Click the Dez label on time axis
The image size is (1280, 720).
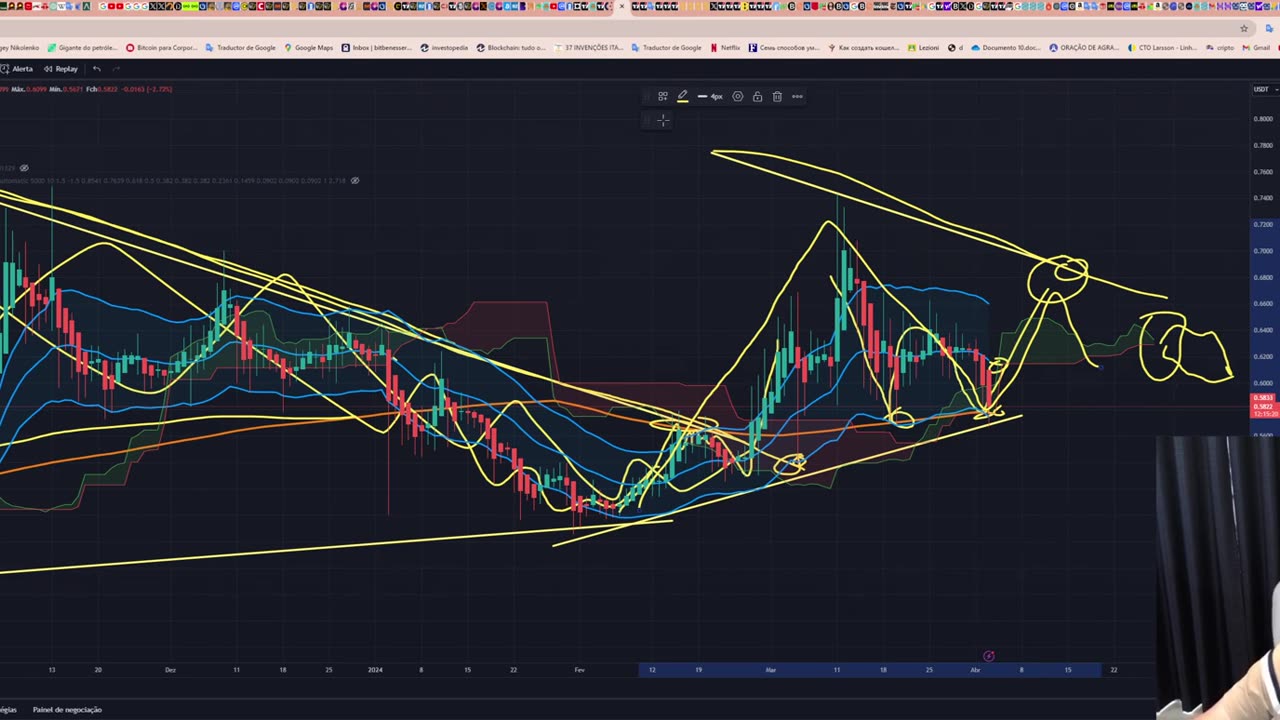point(170,670)
